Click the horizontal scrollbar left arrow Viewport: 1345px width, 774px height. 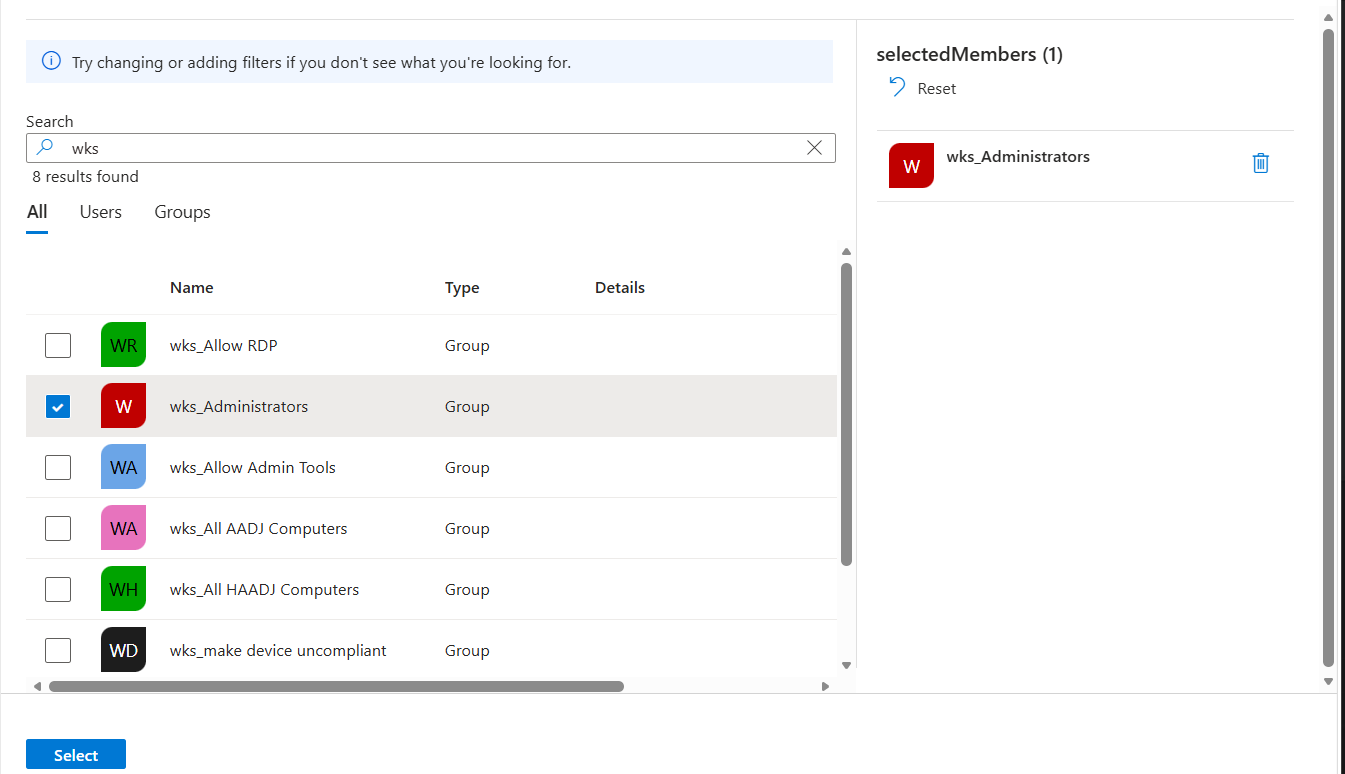click(37, 686)
